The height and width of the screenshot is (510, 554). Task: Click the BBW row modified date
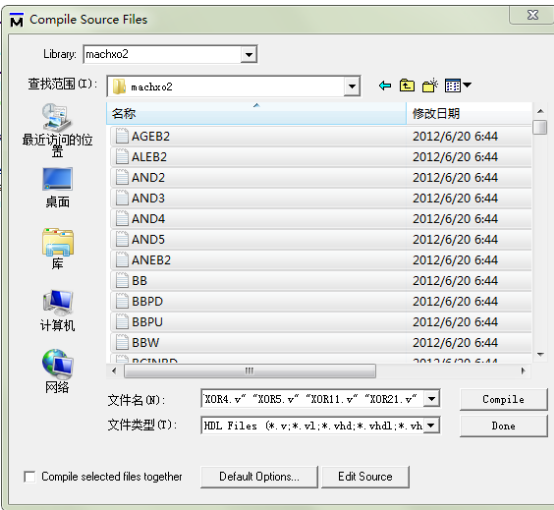[455, 343]
